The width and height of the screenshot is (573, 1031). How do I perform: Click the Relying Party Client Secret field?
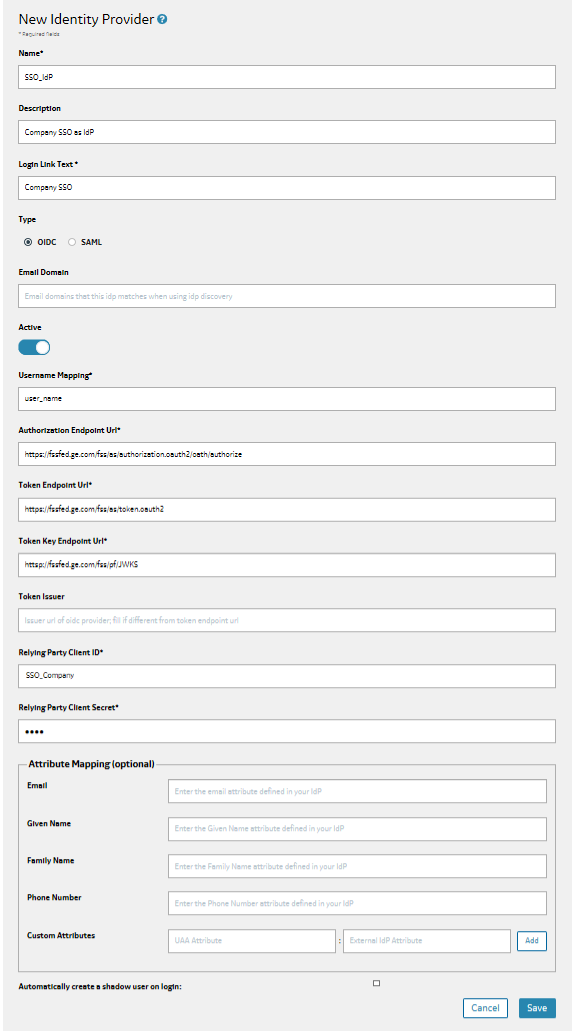[287, 731]
